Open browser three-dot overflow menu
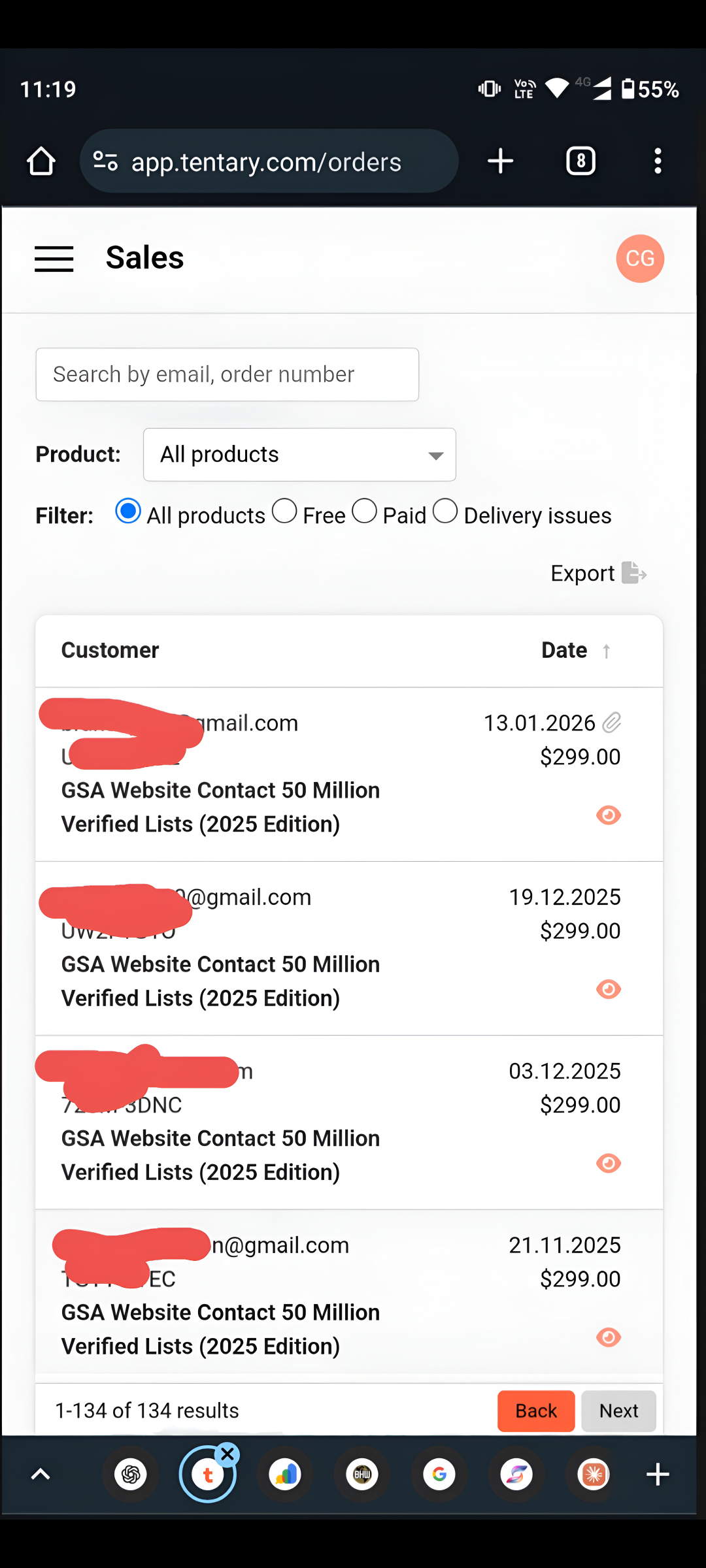Screen dimensions: 706x1568 coord(658,161)
